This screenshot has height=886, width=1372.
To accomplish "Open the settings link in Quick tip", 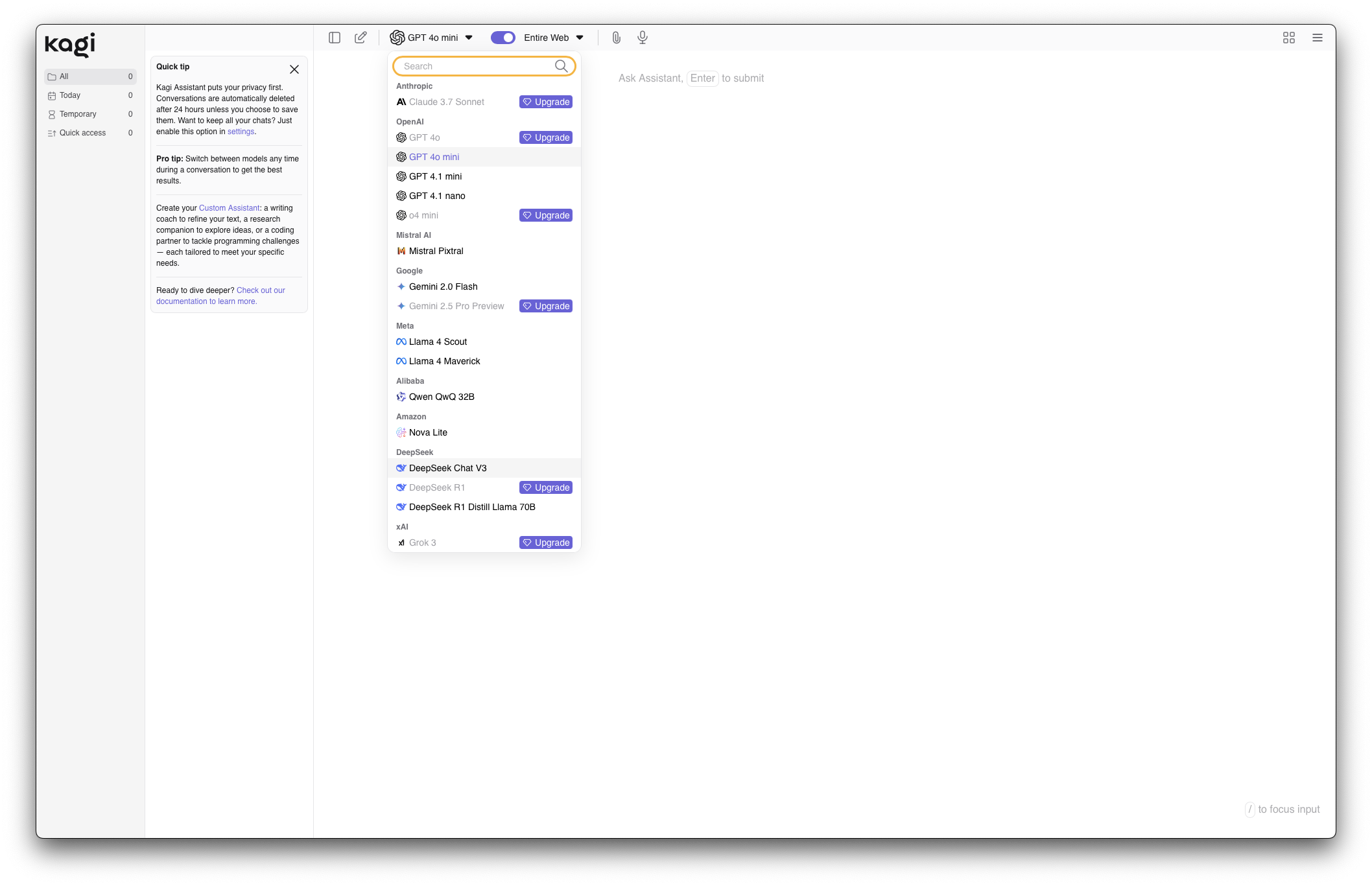I will pos(241,132).
